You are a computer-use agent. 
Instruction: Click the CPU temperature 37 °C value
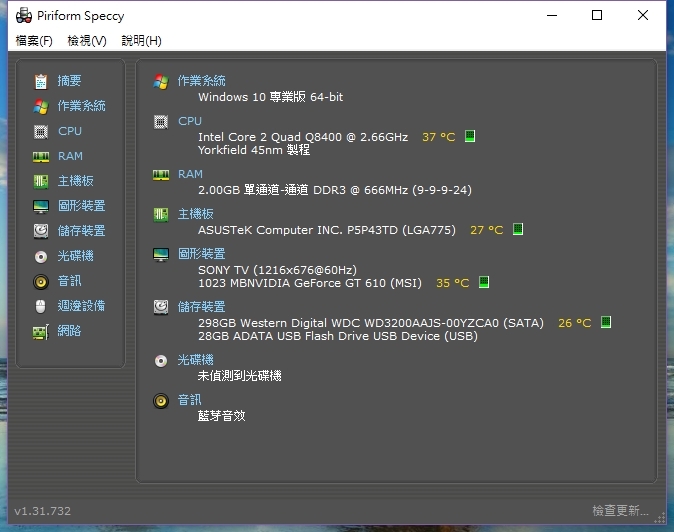click(x=438, y=137)
